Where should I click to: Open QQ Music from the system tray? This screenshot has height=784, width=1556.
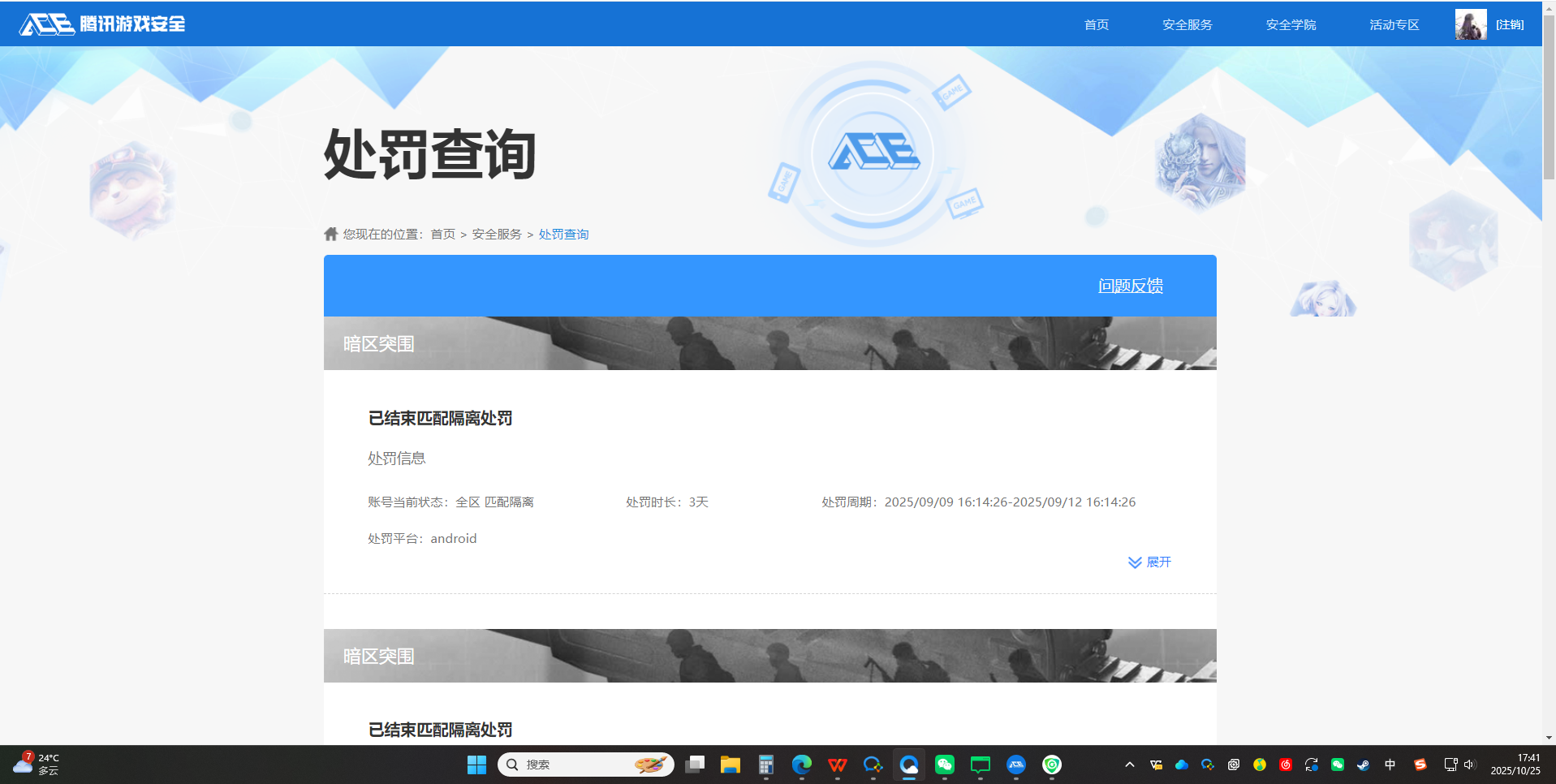1259,764
